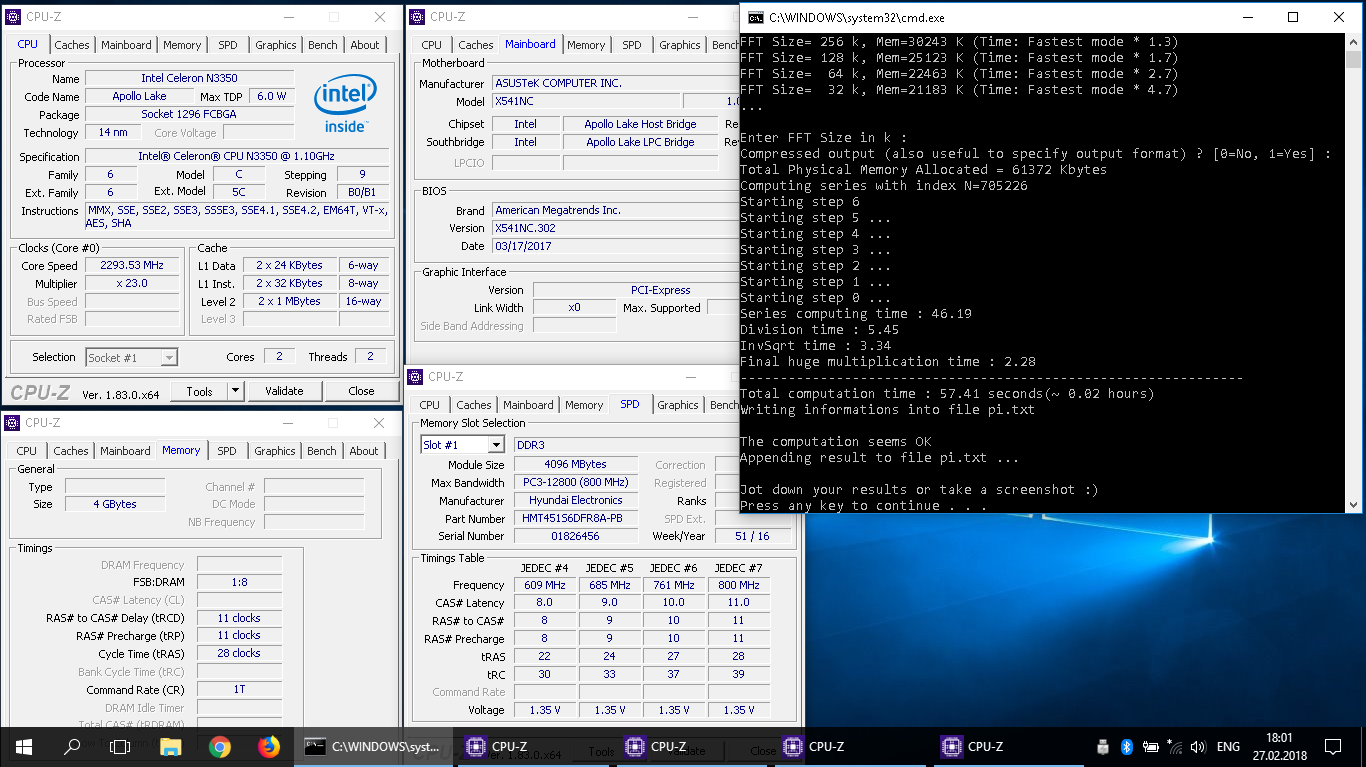Image resolution: width=1366 pixels, height=767 pixels.
Task: Click the JEDEC #7 frequency '800 MHz'
Action: tap(738, 585)
